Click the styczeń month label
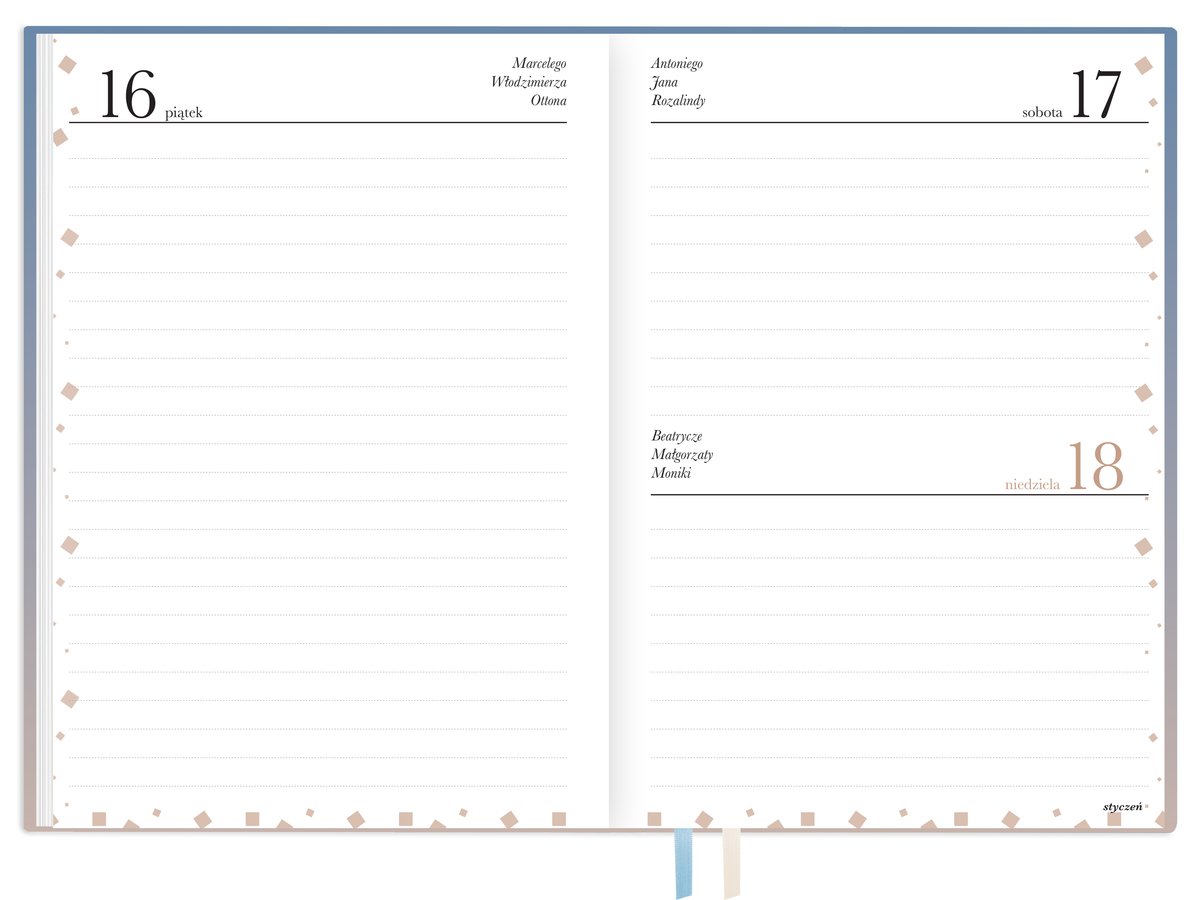The image size is (1200, 900). click(1124, 806)
